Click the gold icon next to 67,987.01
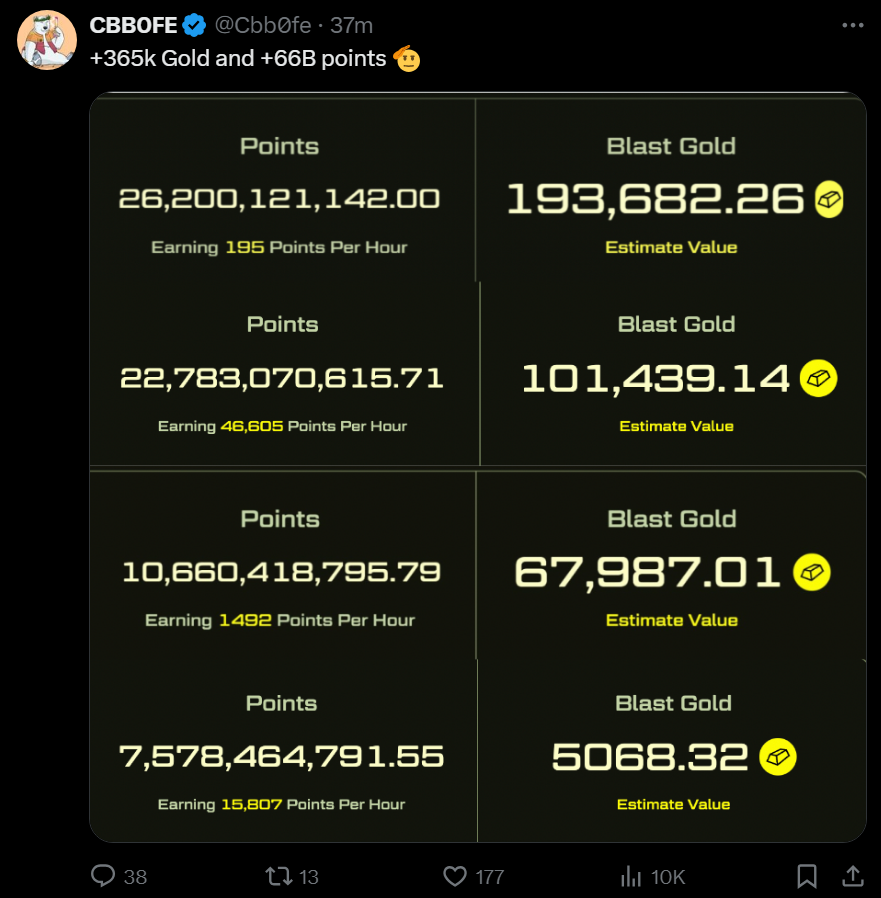This screenshot has width=881, height=898. click(811, 572)
